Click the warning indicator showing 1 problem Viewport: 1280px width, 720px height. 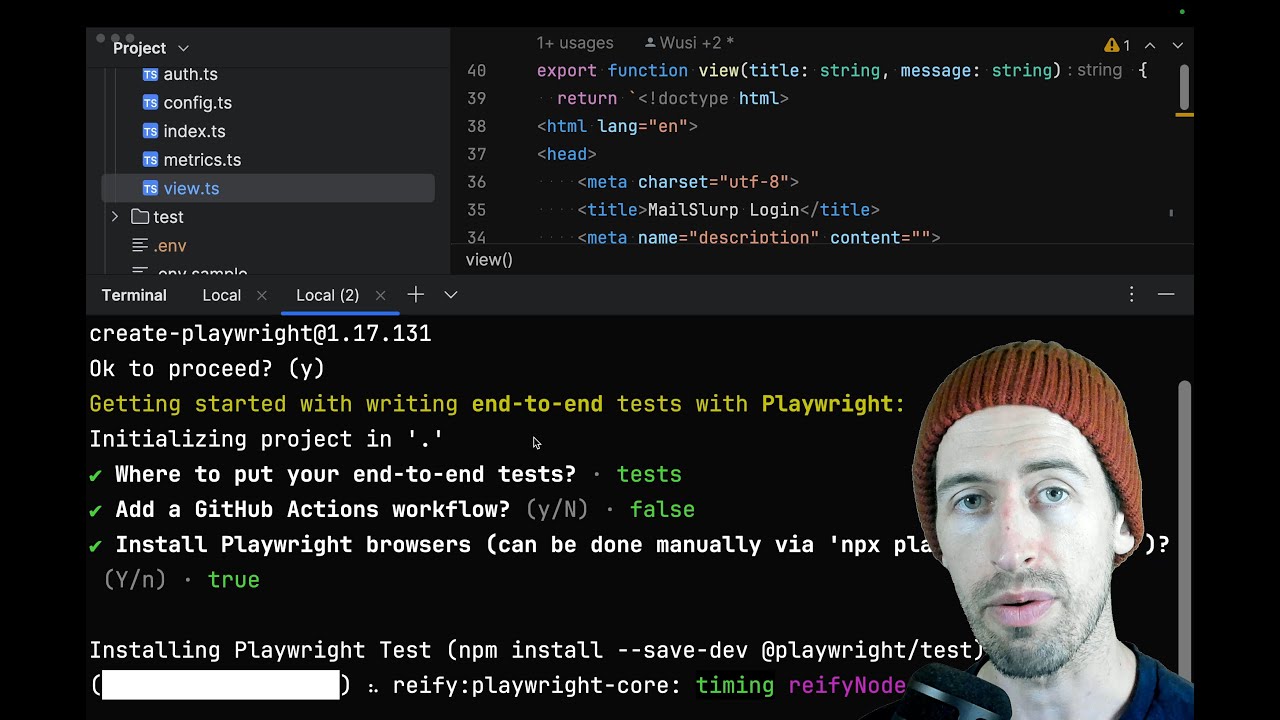[x=1117, y=45]
